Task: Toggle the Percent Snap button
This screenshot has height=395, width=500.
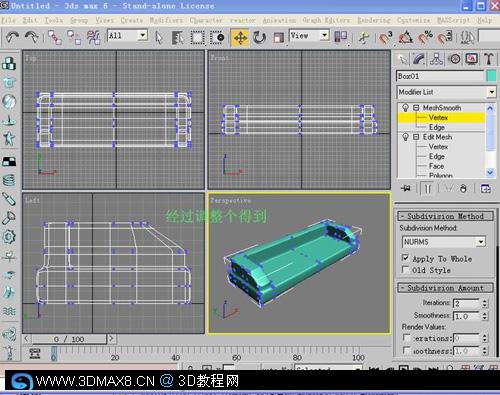Action: pos(425,37)
